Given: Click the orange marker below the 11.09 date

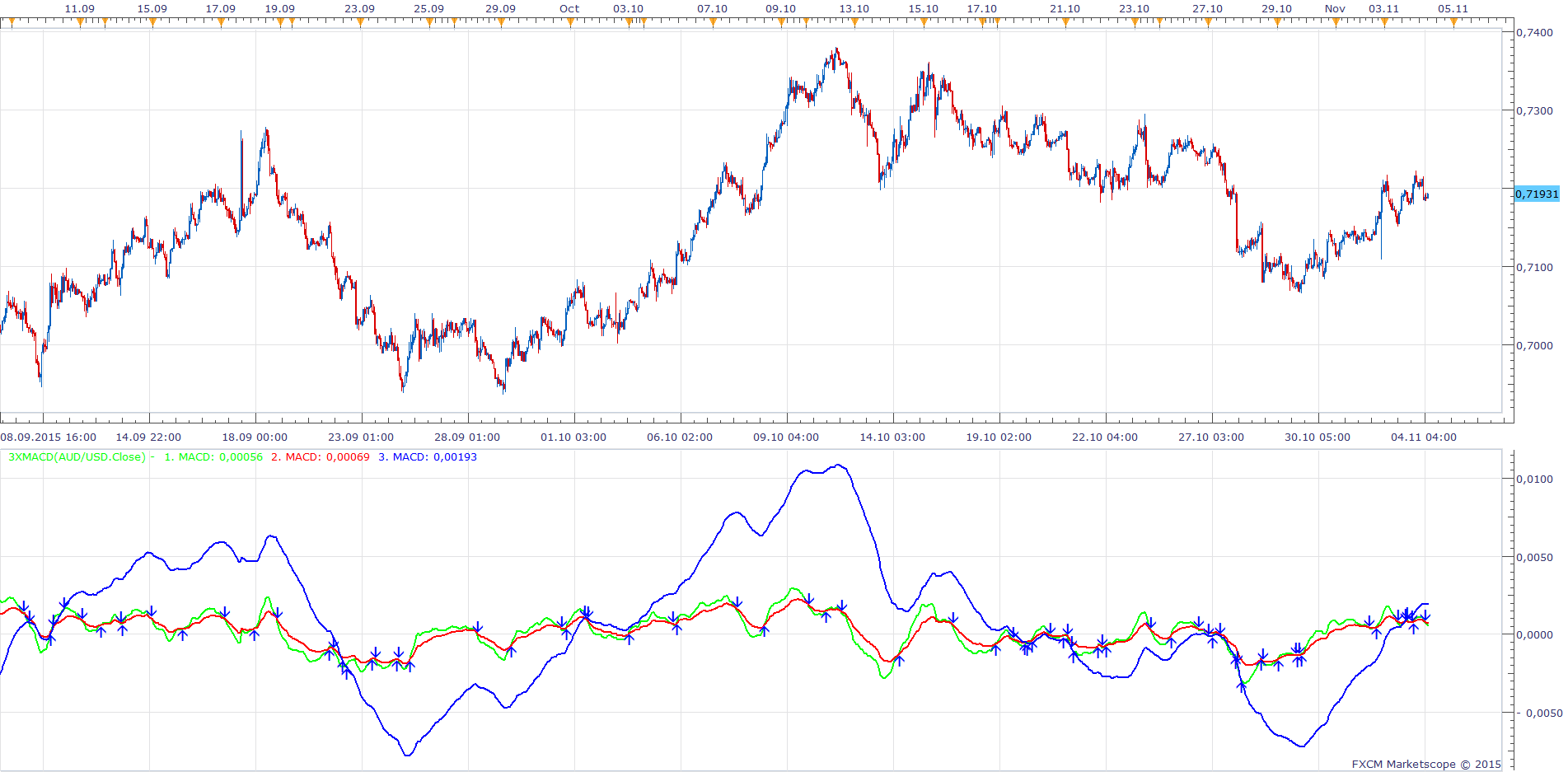Looking at the screenshot, I should click(80, 23).
